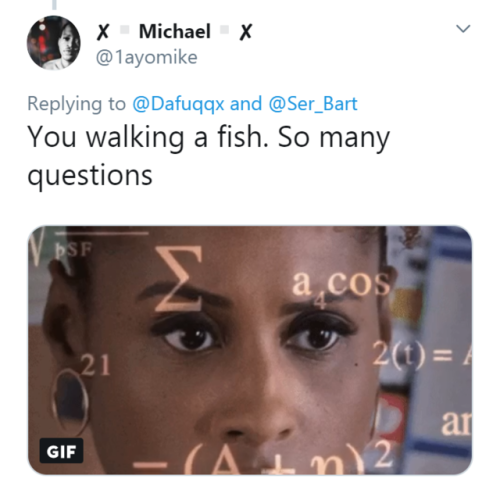Click the display name Michael
Screen dimensions: 500x493
point(175,32)
